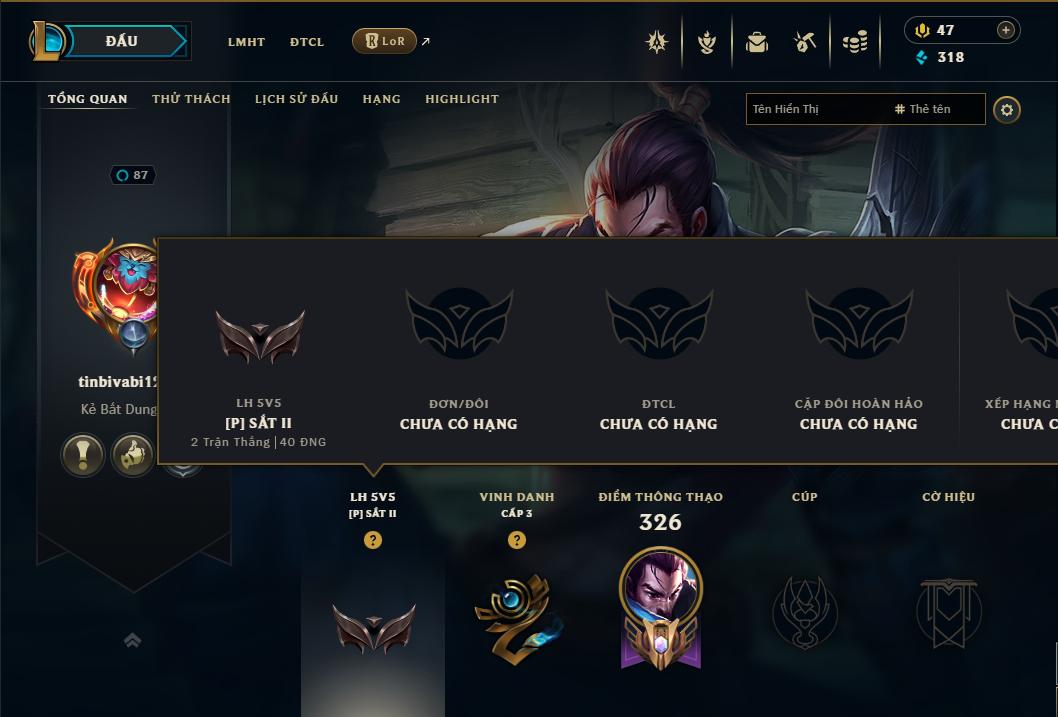Screen dimensions: 1058x717
Task: Select the ĐTCL game mode link
Action: click(x=307, y=42)
